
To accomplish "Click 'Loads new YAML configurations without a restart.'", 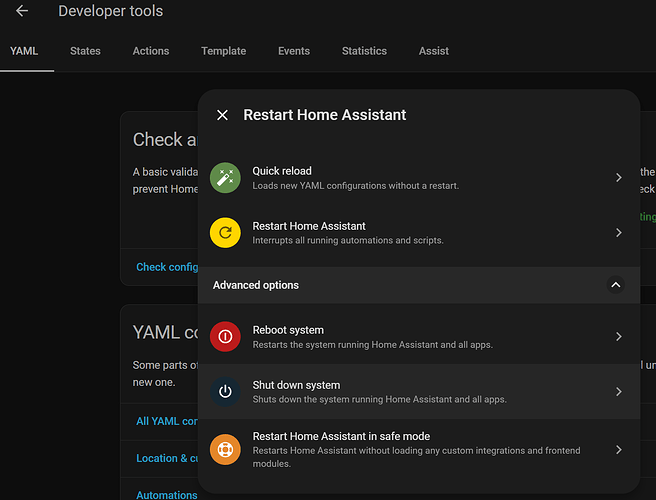I will click(x=356, y=186).
